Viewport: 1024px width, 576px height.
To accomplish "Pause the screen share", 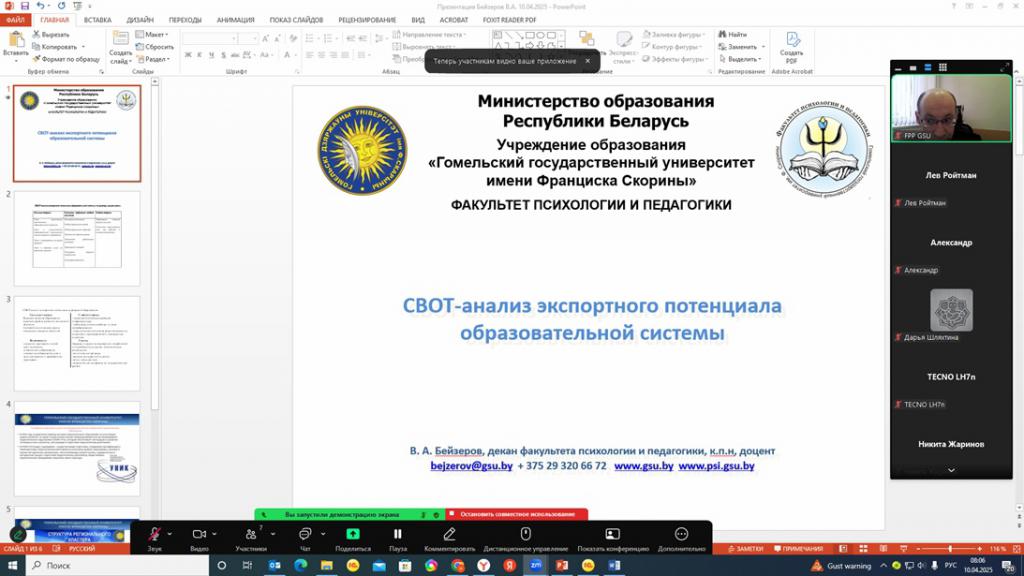I will (397, 534).
